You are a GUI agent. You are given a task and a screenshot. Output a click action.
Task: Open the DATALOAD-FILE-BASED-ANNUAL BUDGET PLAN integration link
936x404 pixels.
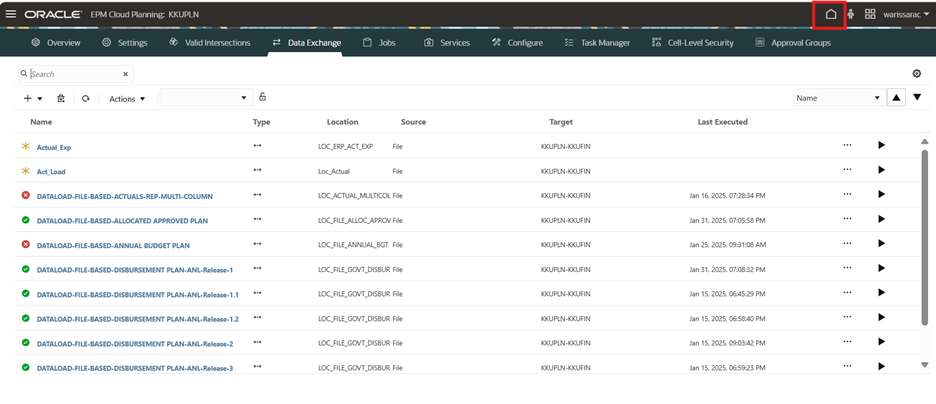(x=113, y=245)
